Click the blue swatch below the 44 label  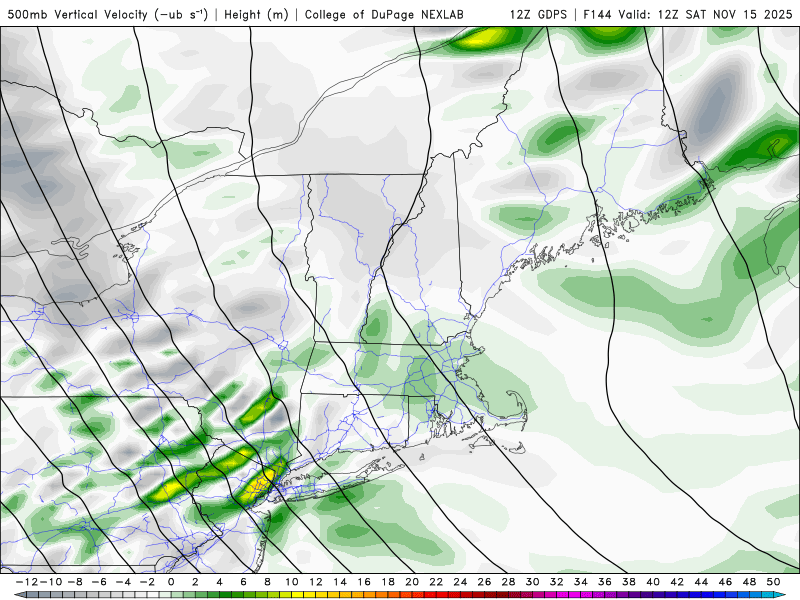(x=707, y=595)
